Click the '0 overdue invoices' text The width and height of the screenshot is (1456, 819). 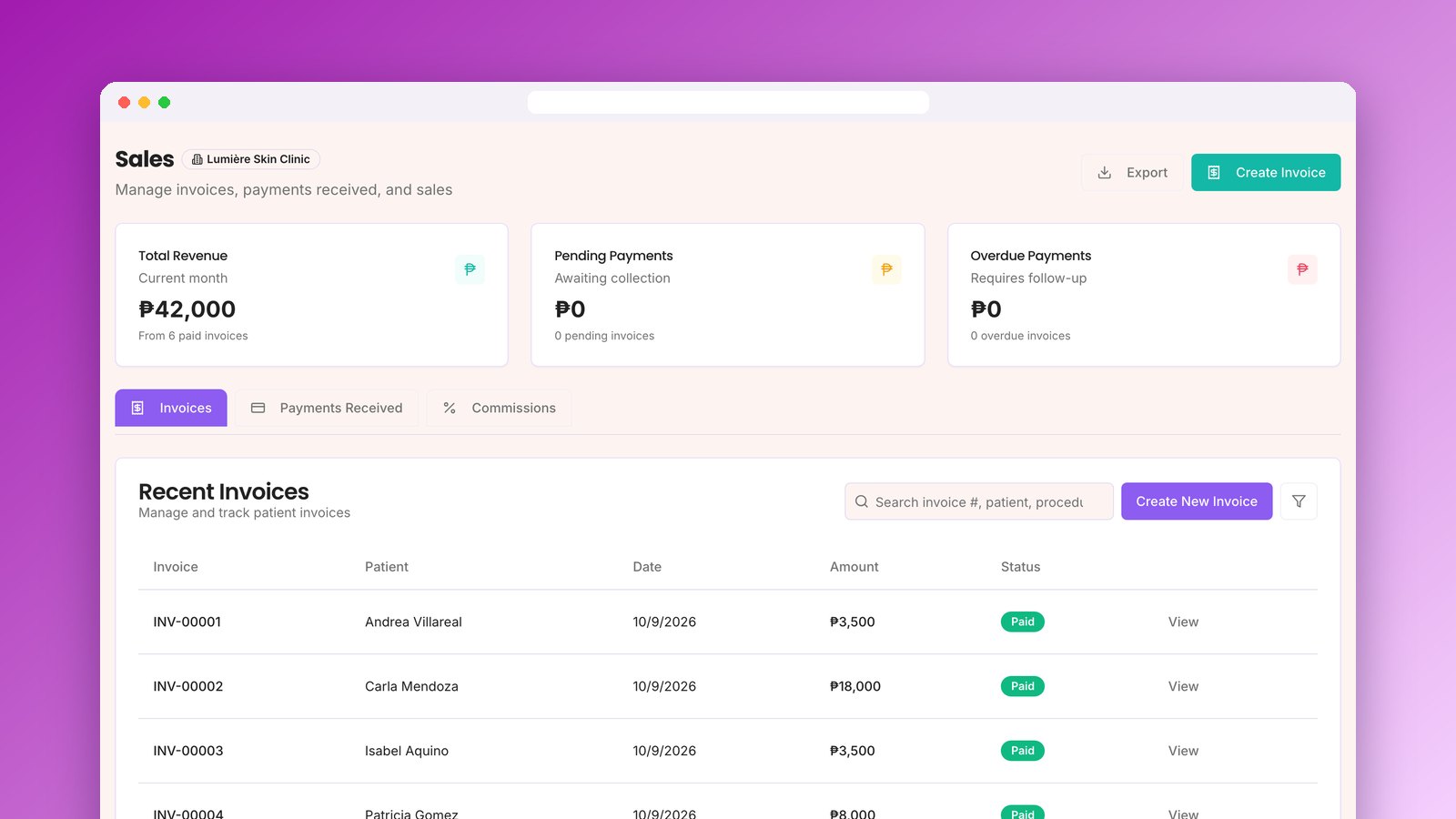point(1020,336)
